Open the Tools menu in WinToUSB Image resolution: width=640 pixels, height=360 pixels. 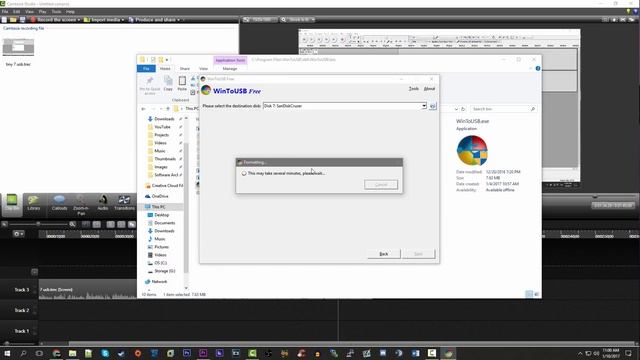click(x=413, y=89)
